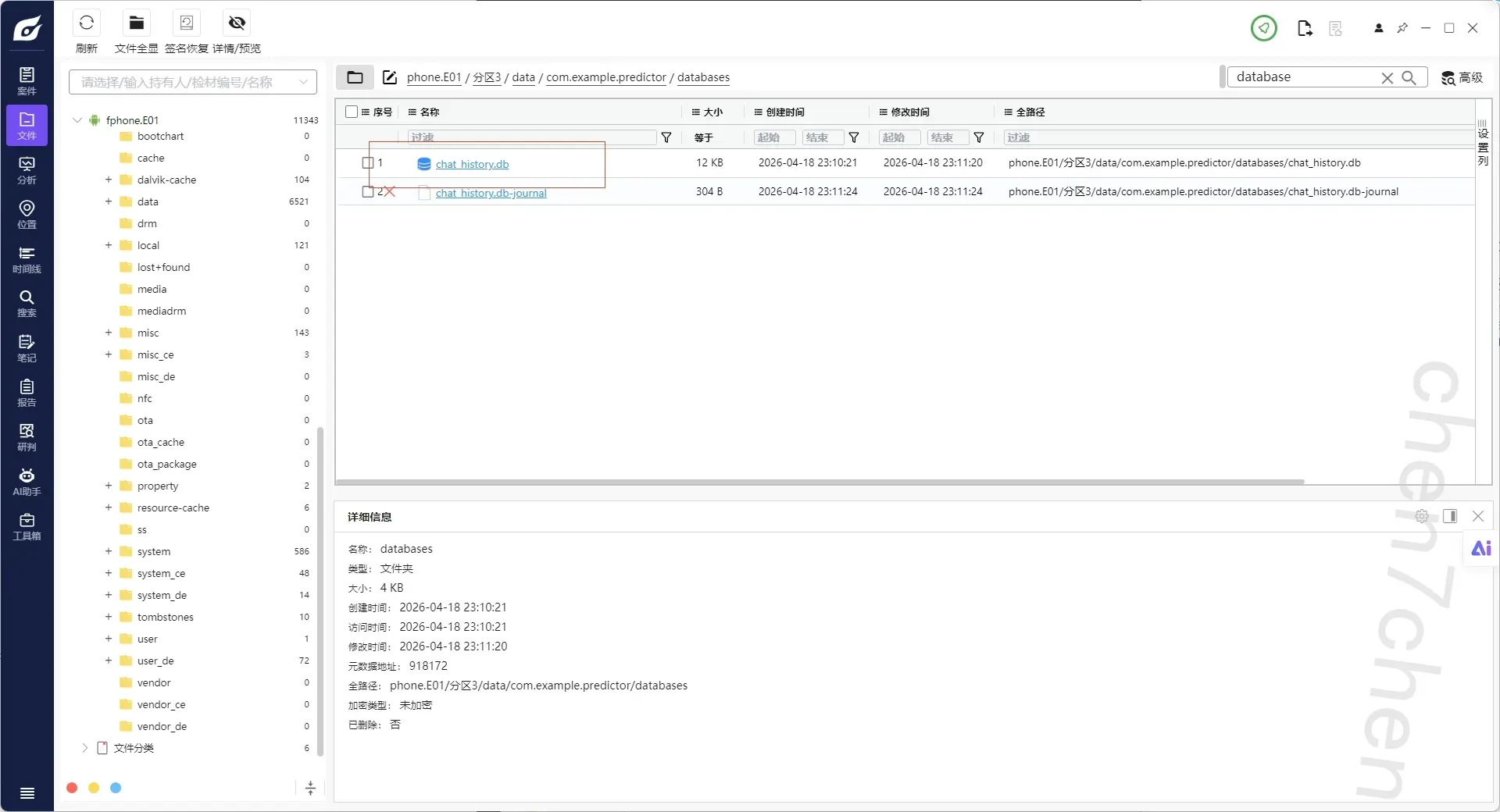Click the Ai floating button

[x=1481, y=548]
